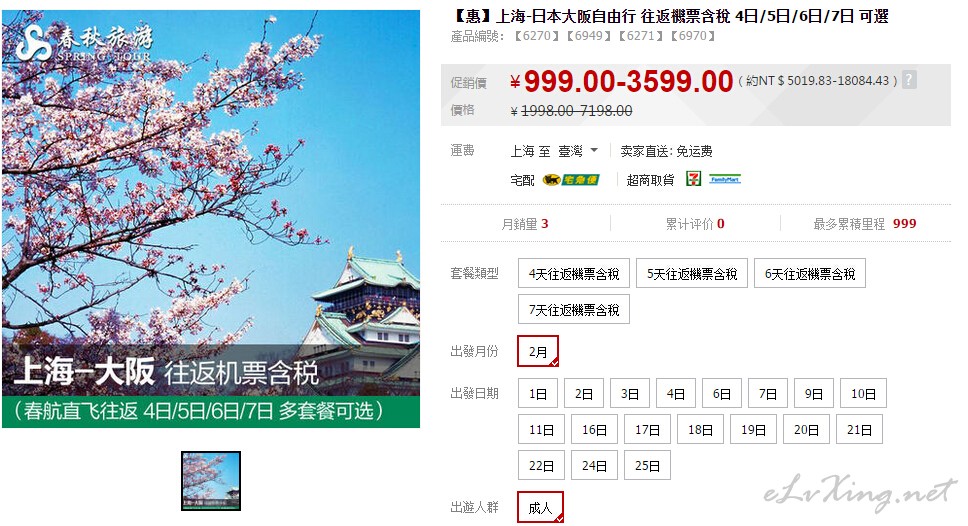Screen dimensions: 968x526
Task: Choose departure date 16日
Action: tap(594, 430)
